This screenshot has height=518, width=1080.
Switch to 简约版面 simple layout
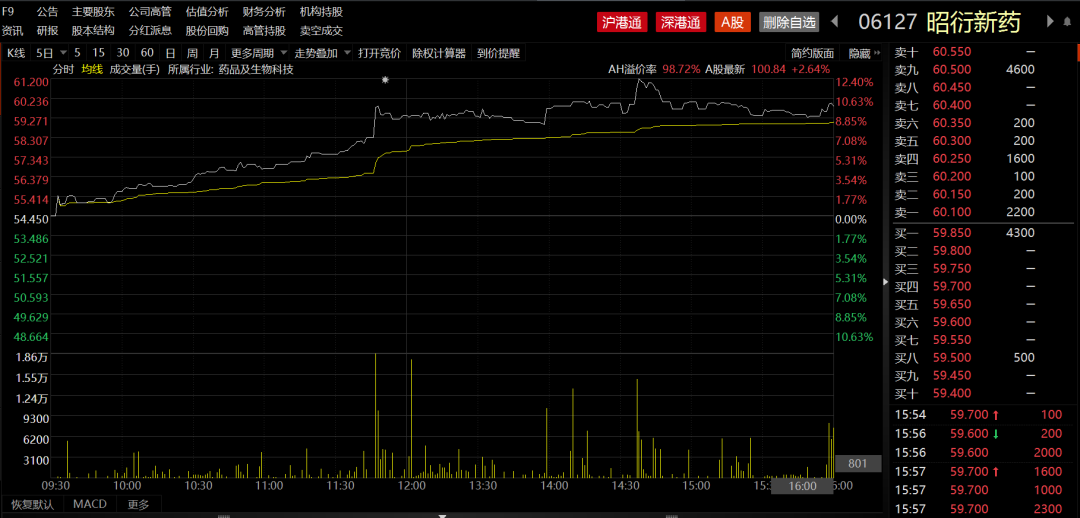813,53
